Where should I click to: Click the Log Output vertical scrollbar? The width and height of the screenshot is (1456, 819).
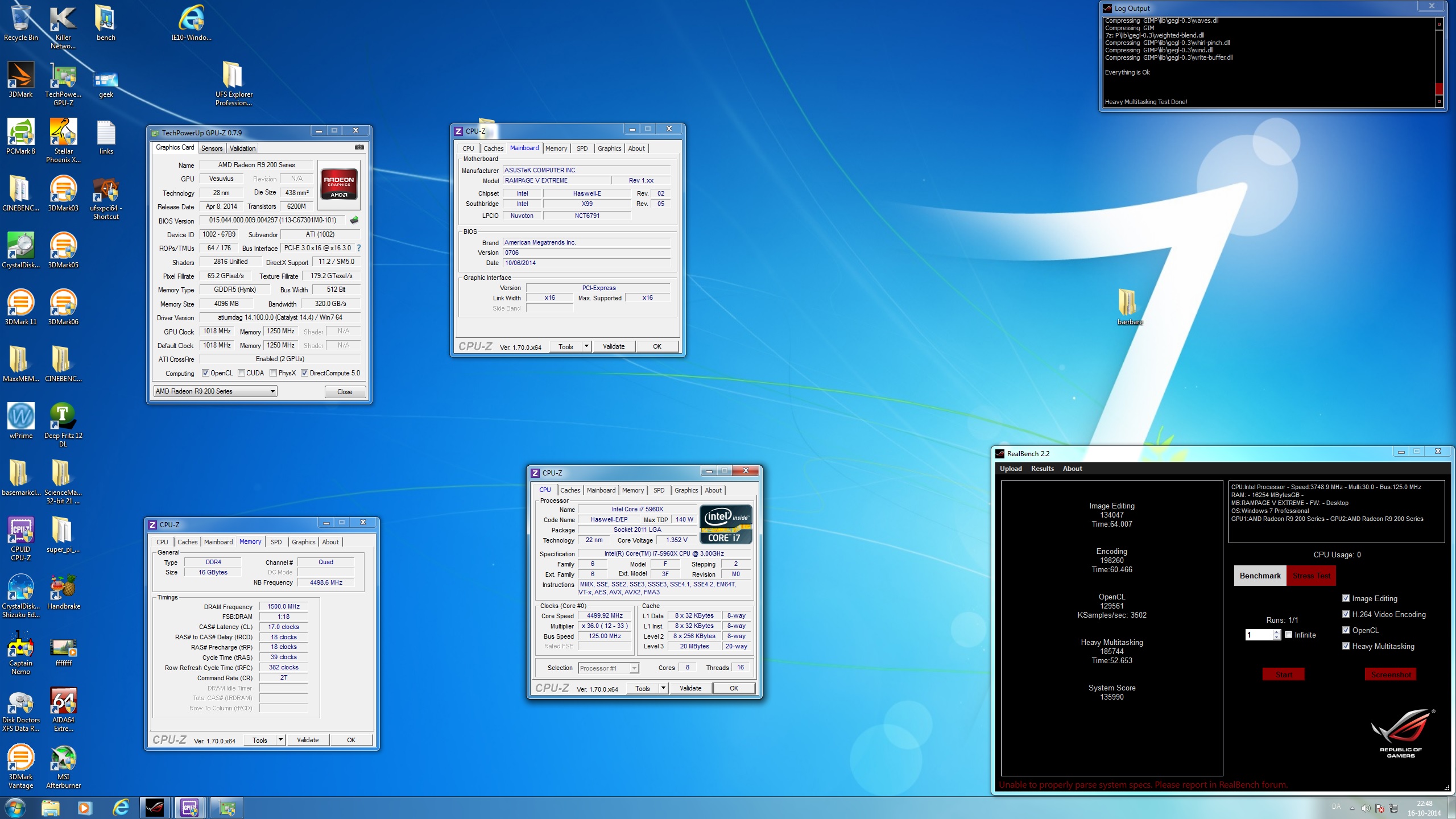click(x=1439, y=63)
